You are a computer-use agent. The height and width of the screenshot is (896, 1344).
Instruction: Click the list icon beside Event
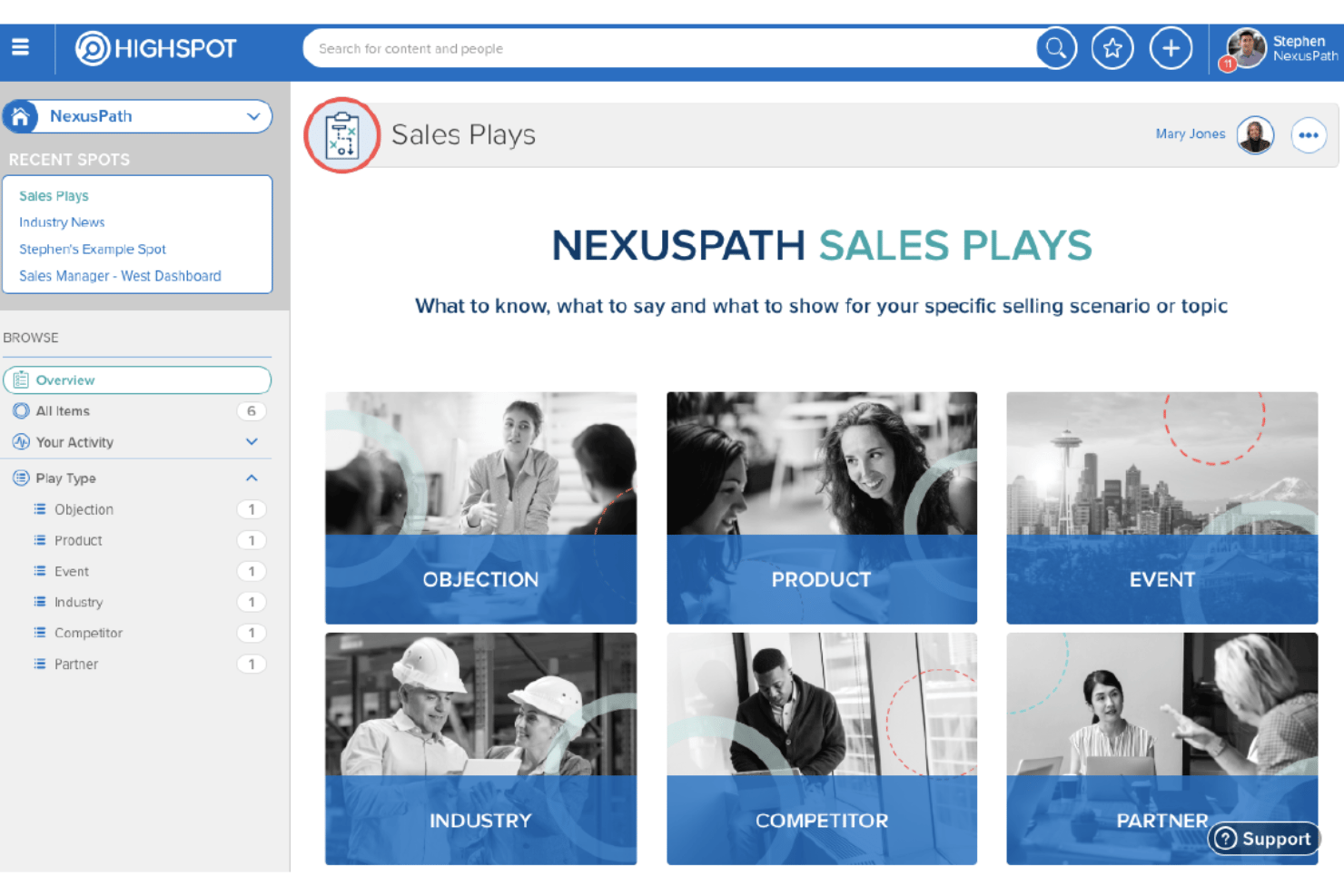40,571
